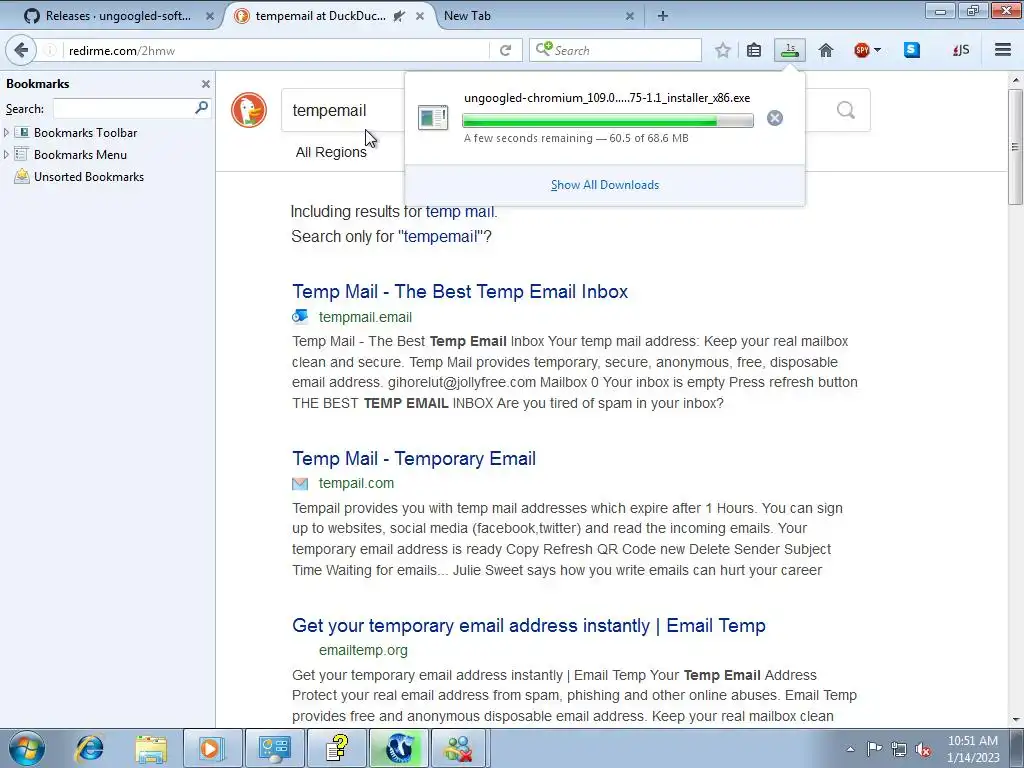Click the browser back arrow button
Viewport: 1024px width, 768px height.
[x=21, y=50]
